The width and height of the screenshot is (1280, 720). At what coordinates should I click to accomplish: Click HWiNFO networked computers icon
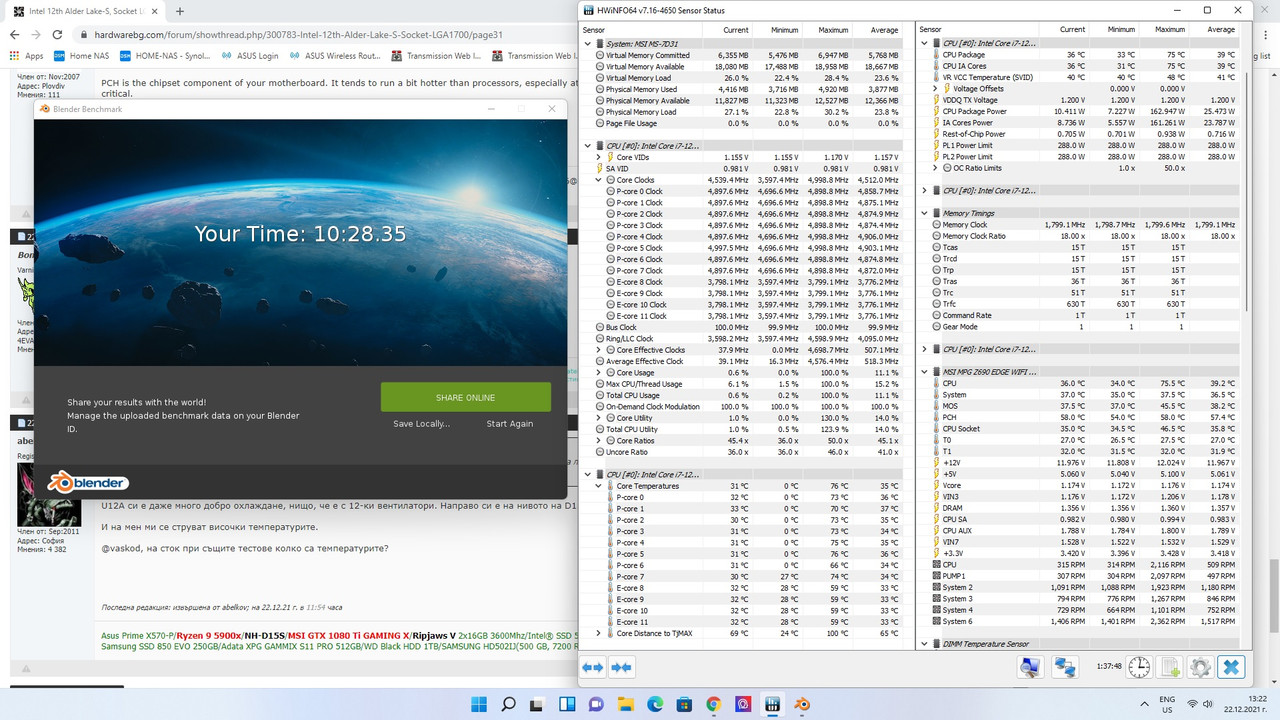1065,667
